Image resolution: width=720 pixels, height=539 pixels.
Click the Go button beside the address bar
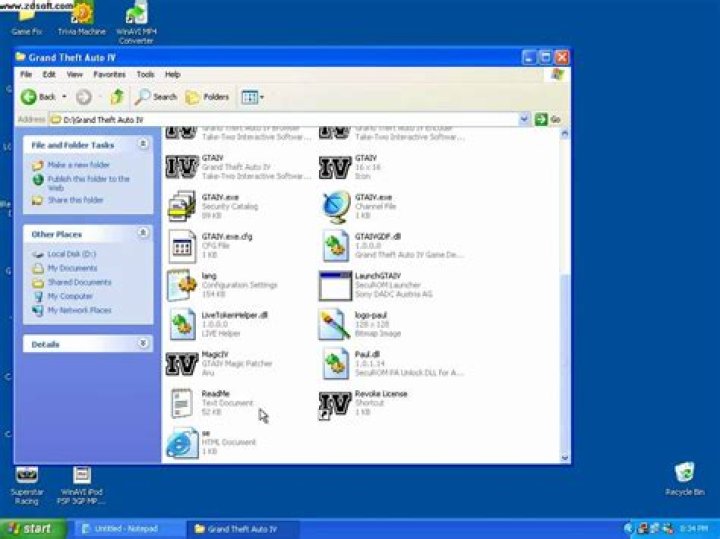pos(548,119)
